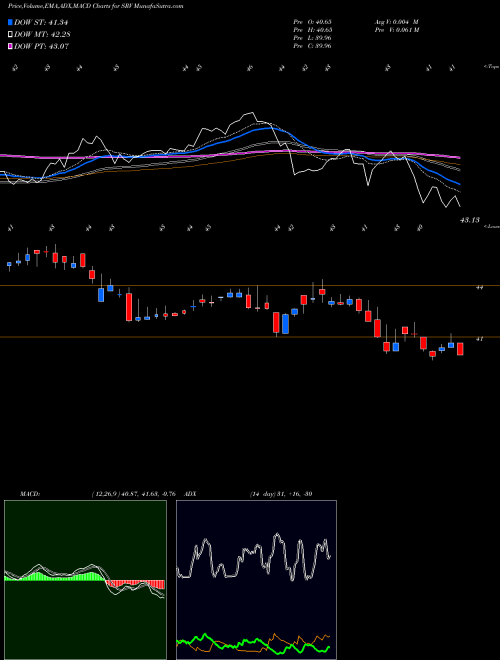This screenshot has width=500, height=660.
Task: Click the 'Pre L: 39.96' low value
Action: click(x=312, y=38)
